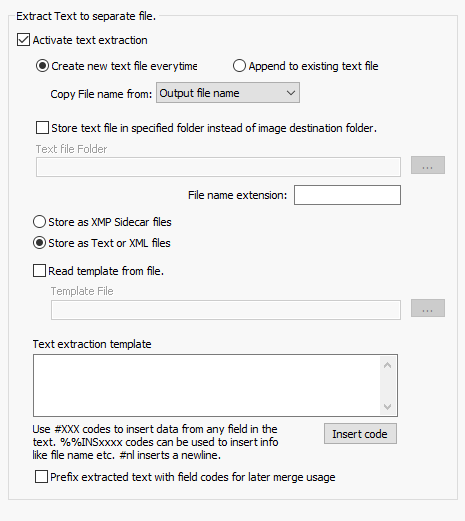Open Copy File name from dropdown
This screenshot has width=465, height=521.
pos(228,93)
